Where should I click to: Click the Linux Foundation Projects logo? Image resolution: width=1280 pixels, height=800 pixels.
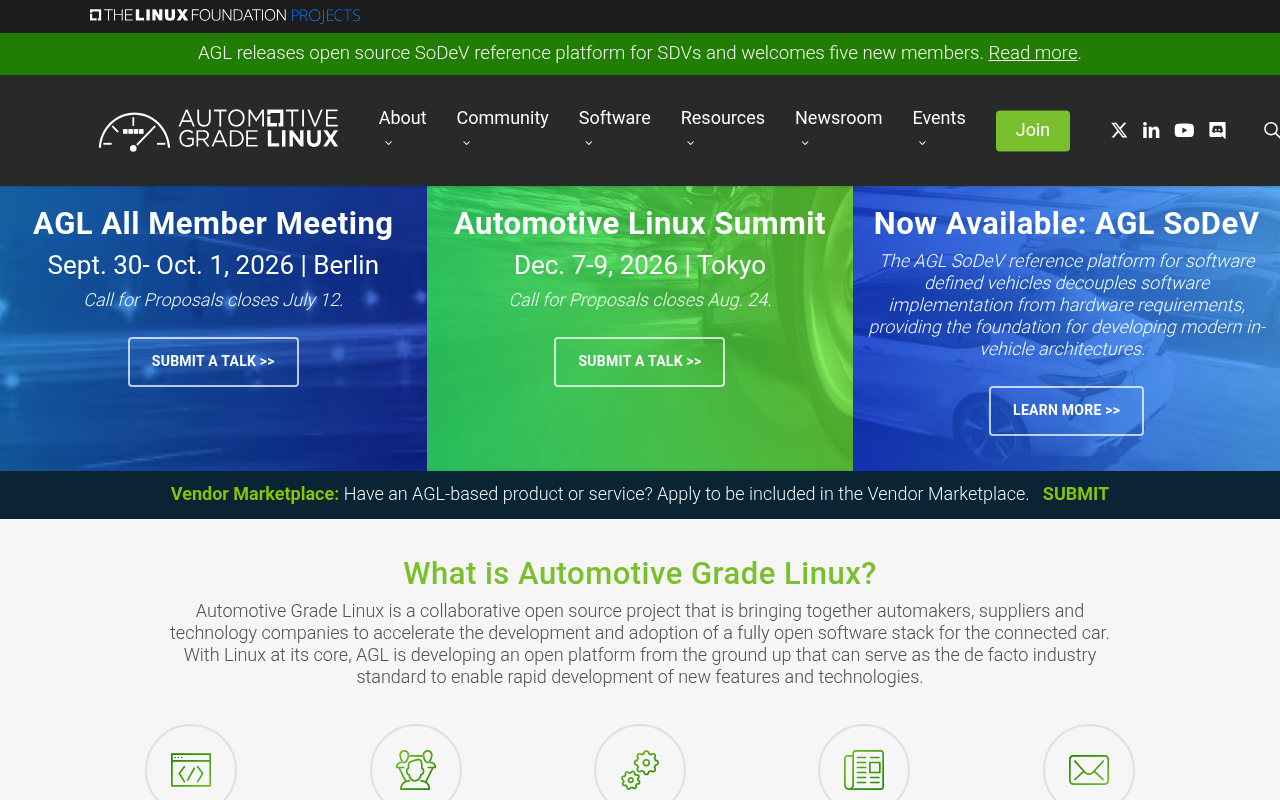pos(225,15)
